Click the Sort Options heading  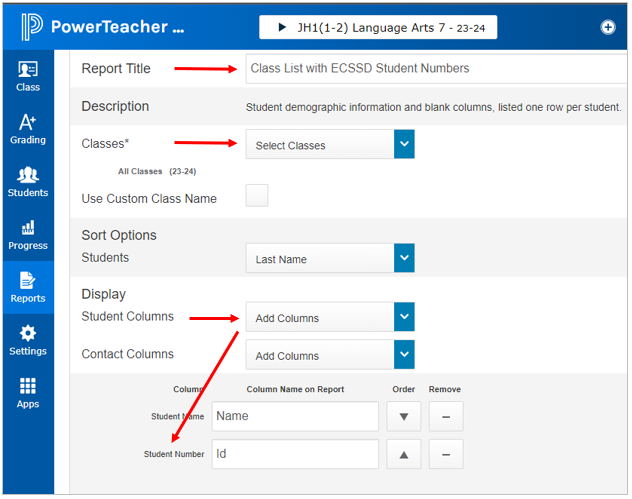(x=119, y=235)
